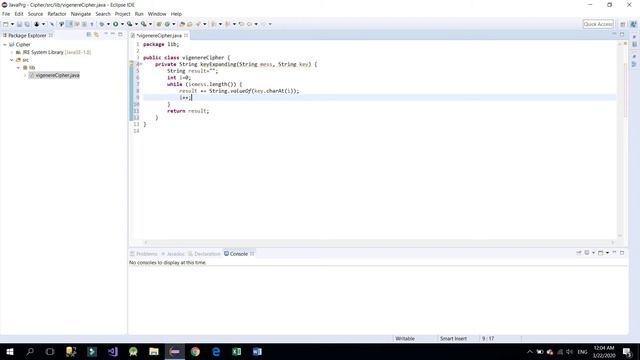Maximize the Package Explorer view
The height and width of the screenshot is (360, 640).
pos(120,35)
